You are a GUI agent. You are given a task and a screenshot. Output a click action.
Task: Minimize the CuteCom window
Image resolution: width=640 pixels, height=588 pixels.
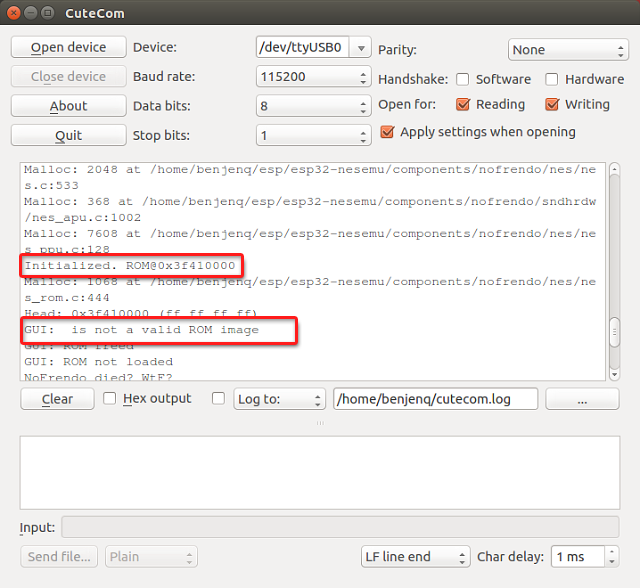coord(31,13)
